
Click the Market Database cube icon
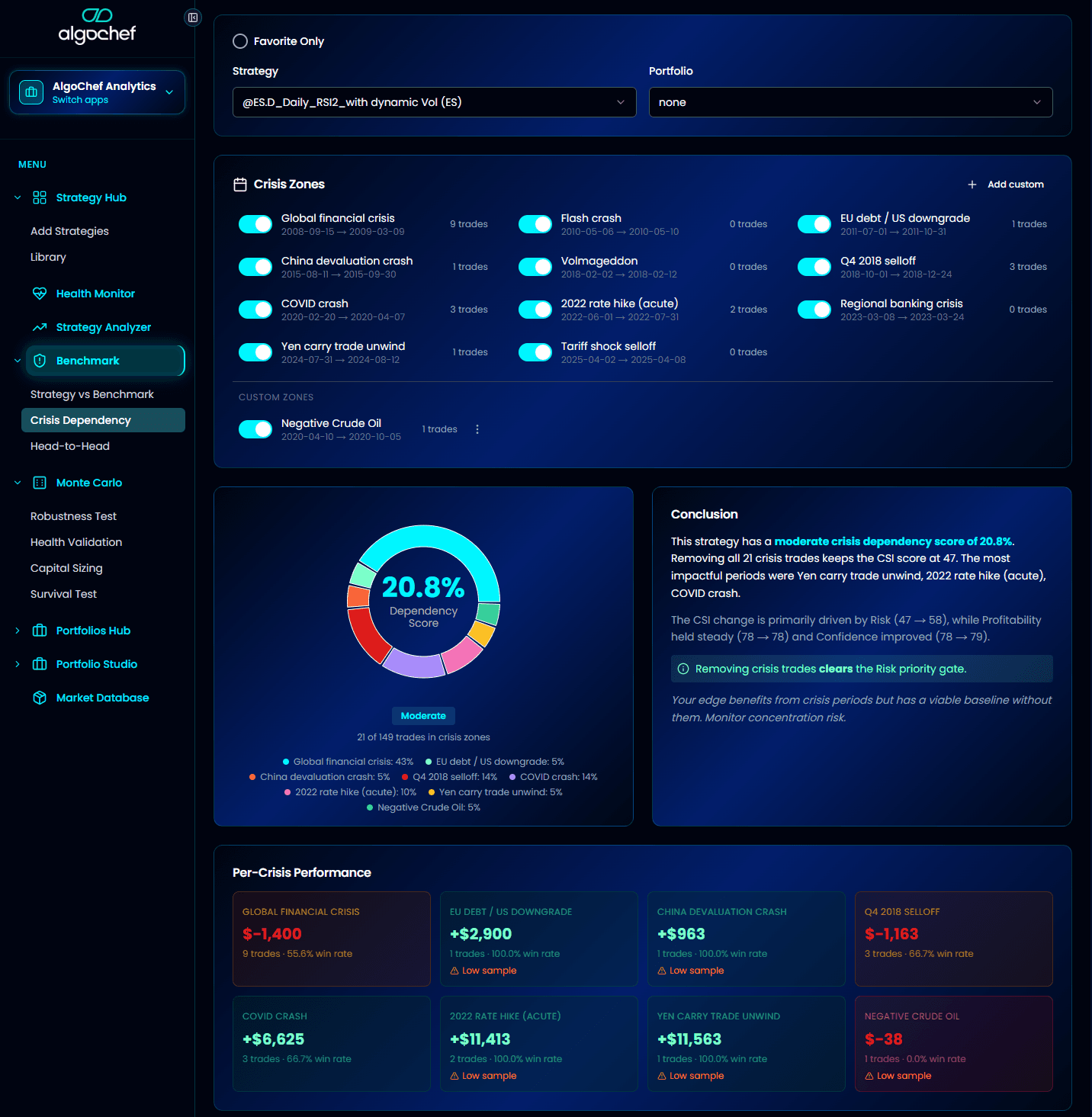pos(40,697)
